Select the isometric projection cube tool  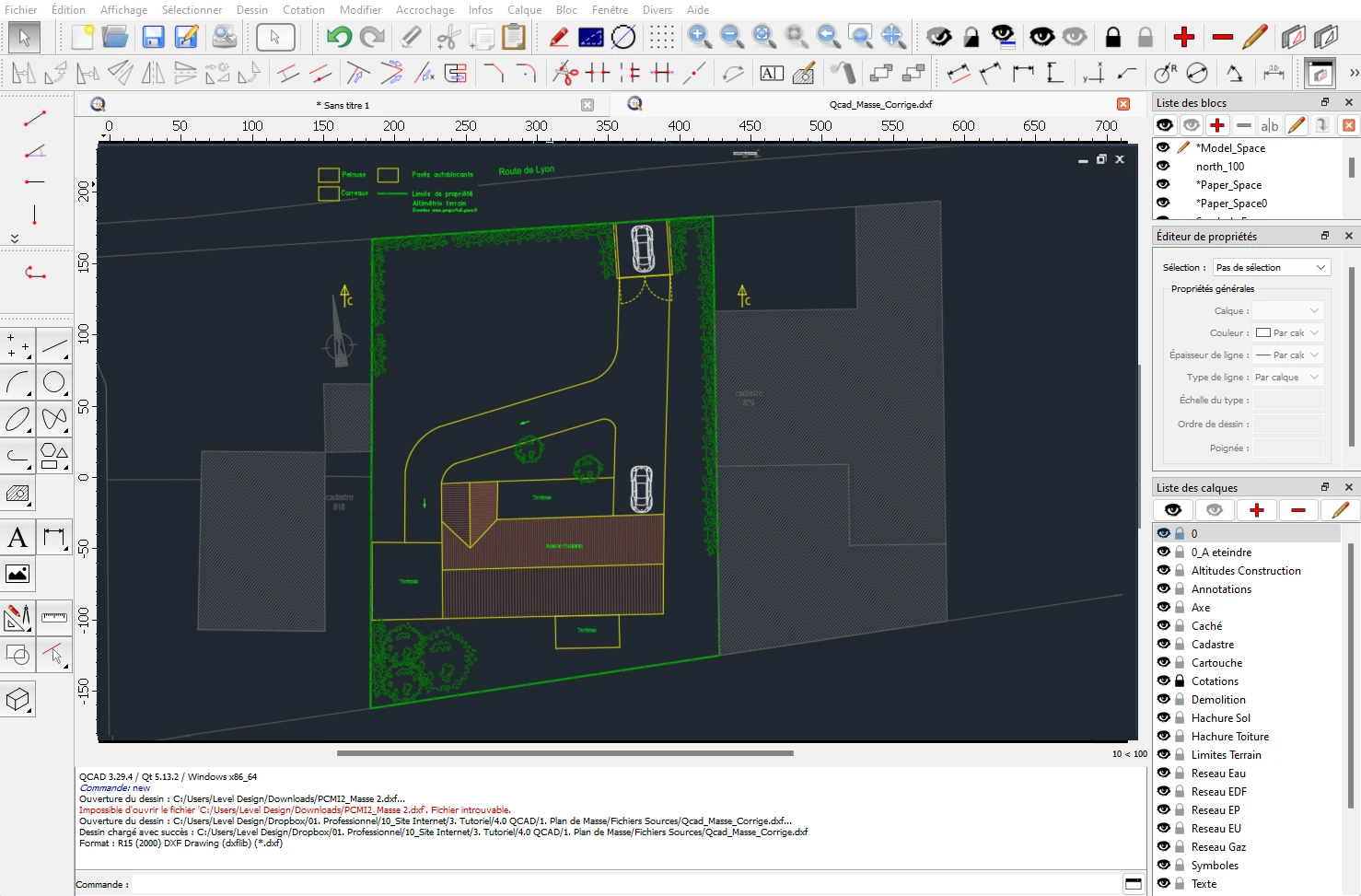coord(18,699)
